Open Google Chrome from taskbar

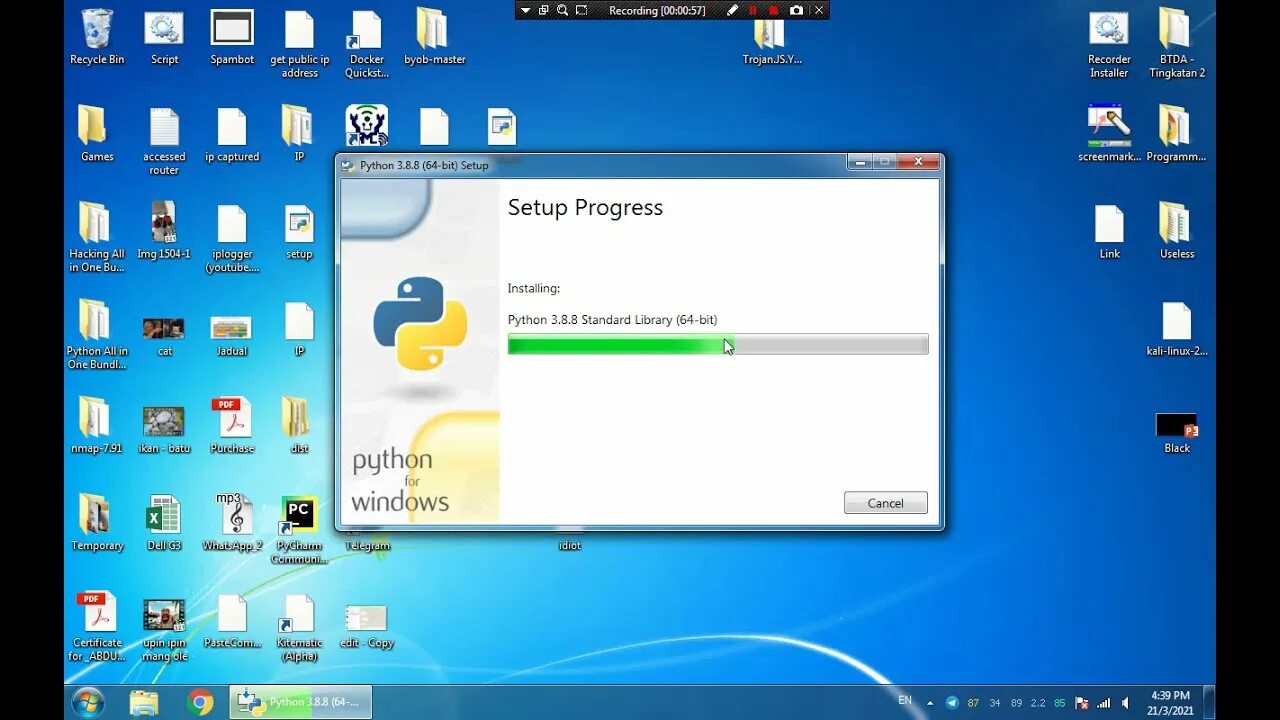[200, 702]
